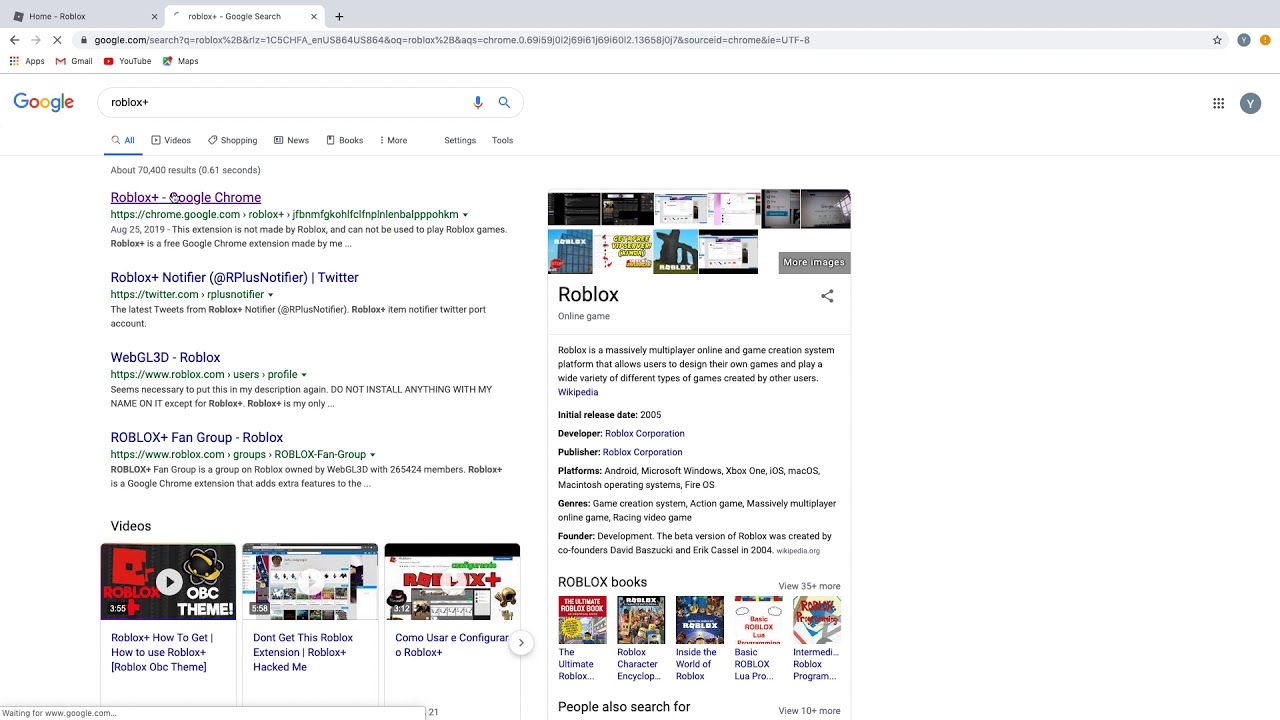Open search Tools
The image size is (1280, 720).
click(x=502, y=140)
